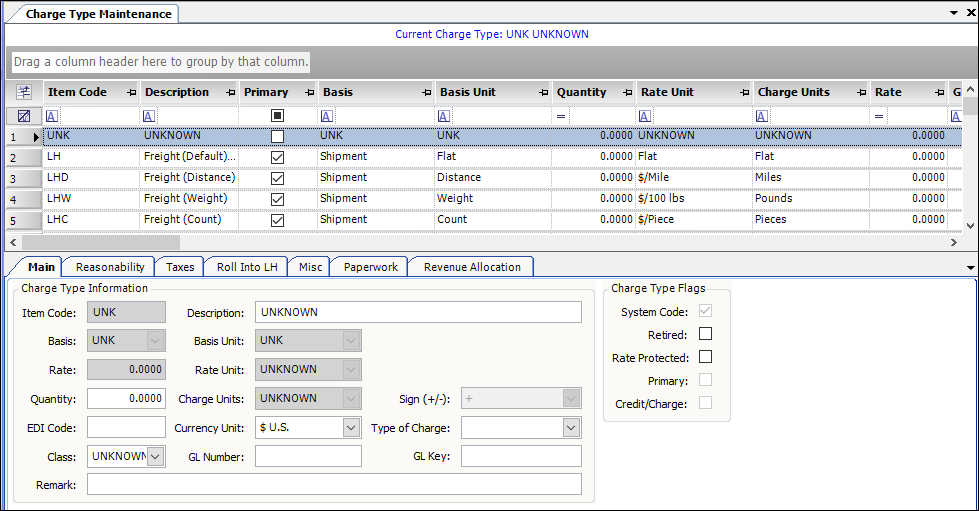Open the Revenue Allocation tab
The width and height of the screenshot is (979, 511).
[x=472, y=267]
